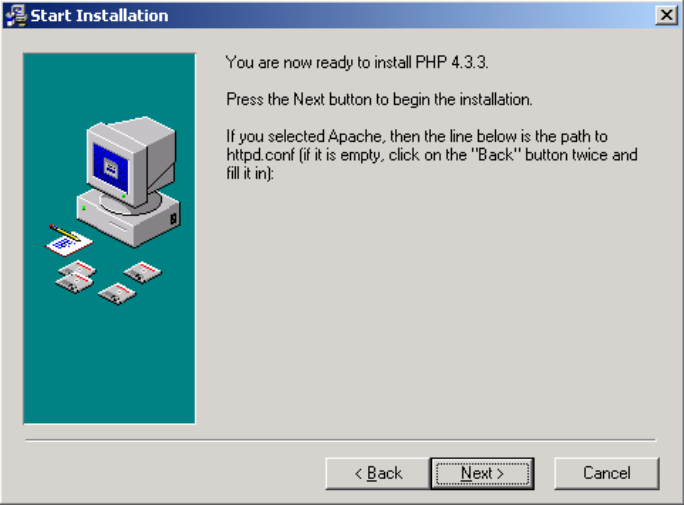Viewport: 684px width, 505px height.
Task: Click the 'ready to install PHP 4.3.3' text
Action: 357,63
